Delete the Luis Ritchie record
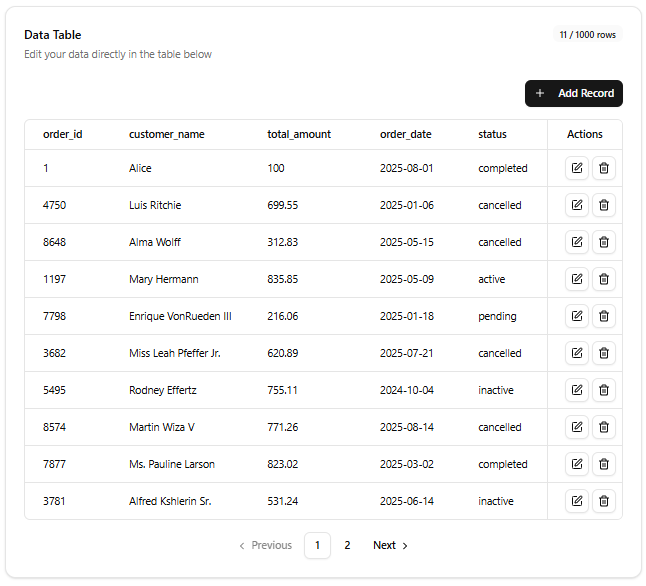646x586 pixels. click(604, 205)
